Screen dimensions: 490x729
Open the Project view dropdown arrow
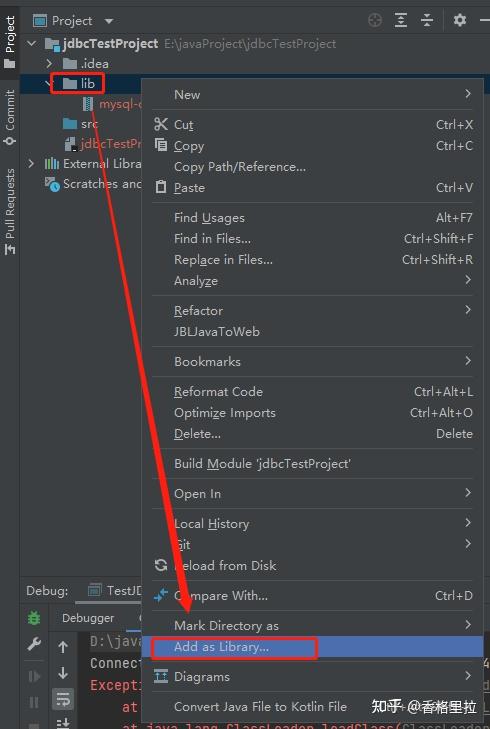[109, 21]
